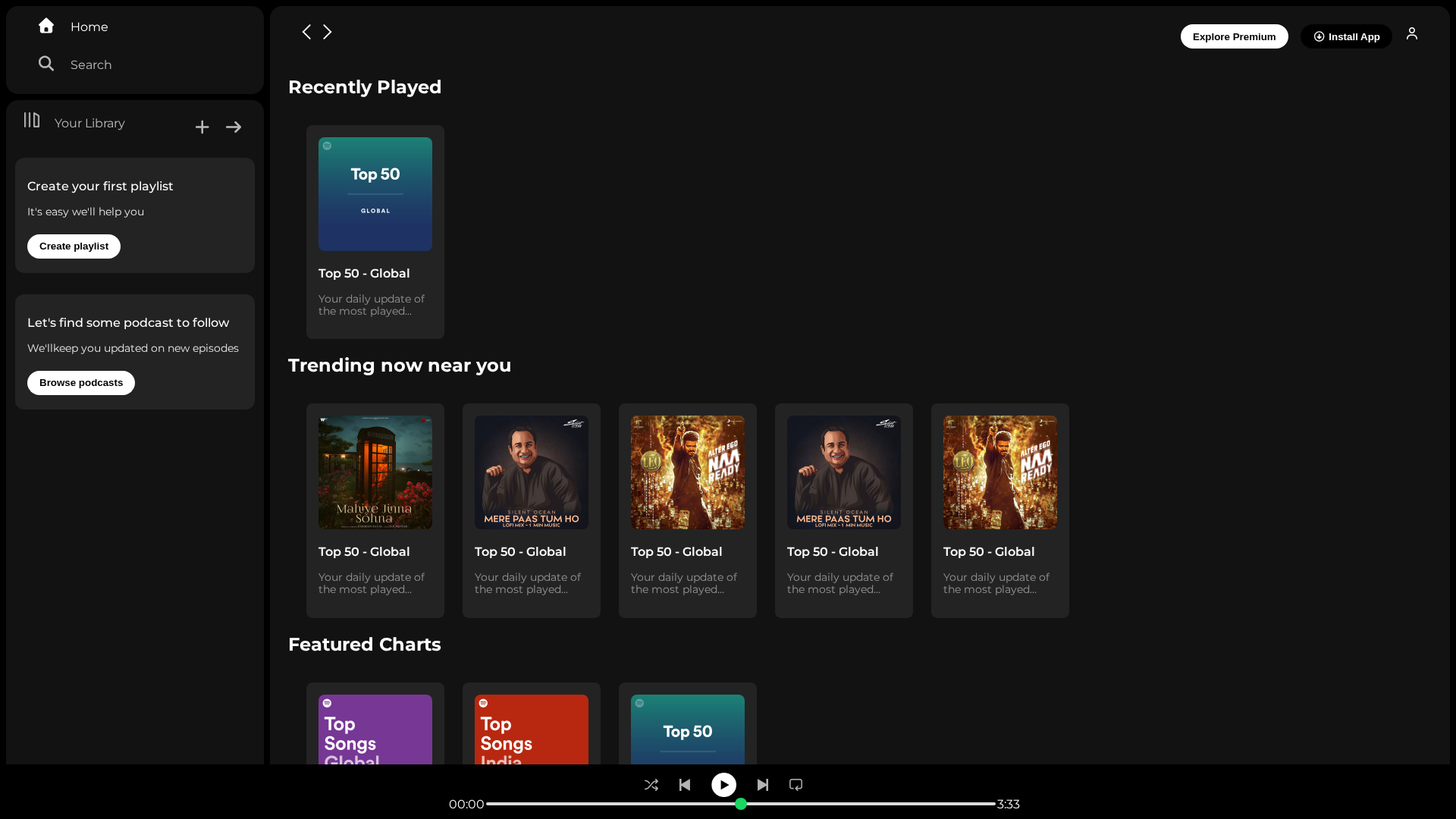
Task: Open the first Mere Paas Tum Ho cover
Action: click(x=532, y=472)
